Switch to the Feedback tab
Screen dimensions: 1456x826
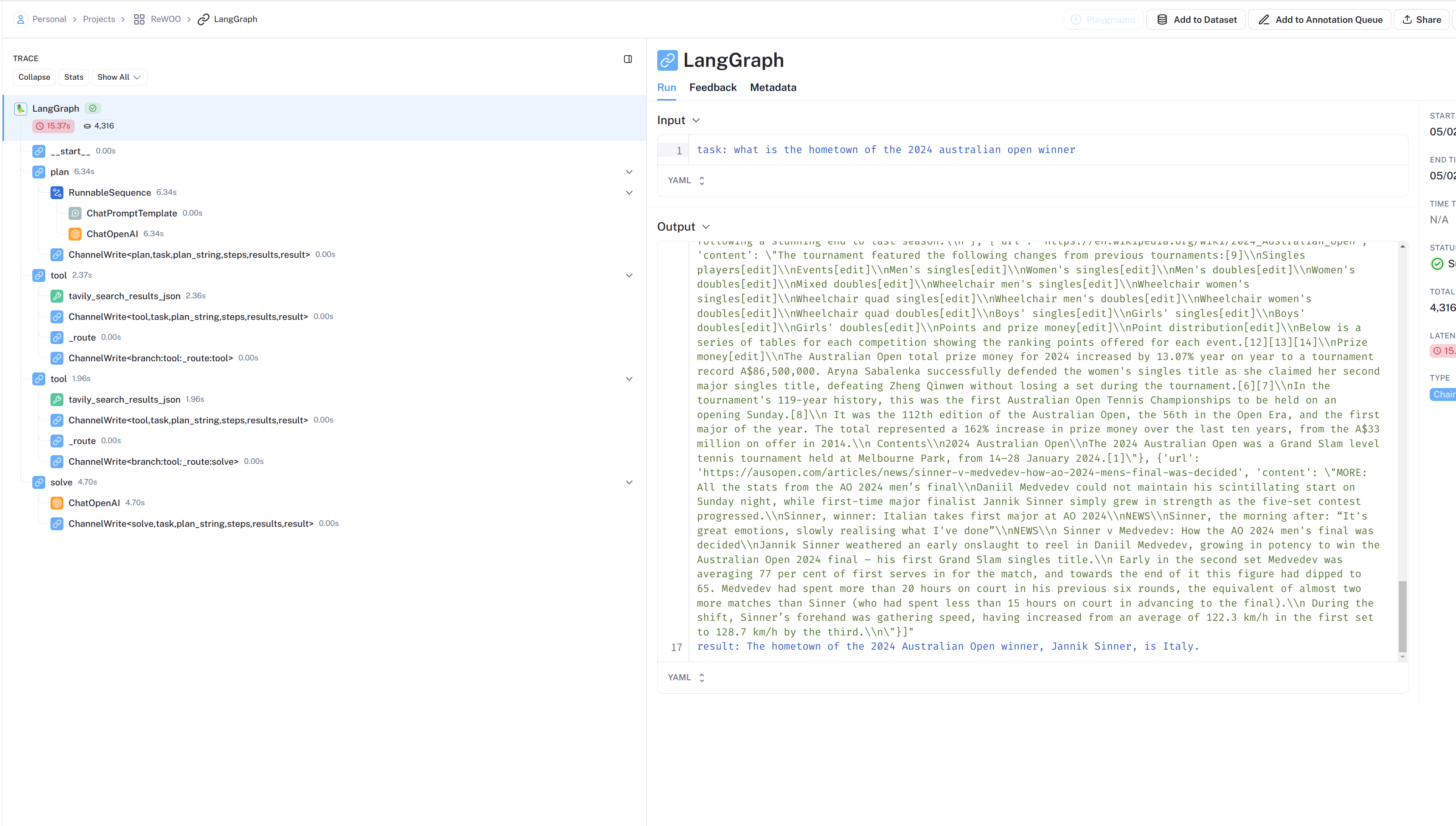pos(712,88)
